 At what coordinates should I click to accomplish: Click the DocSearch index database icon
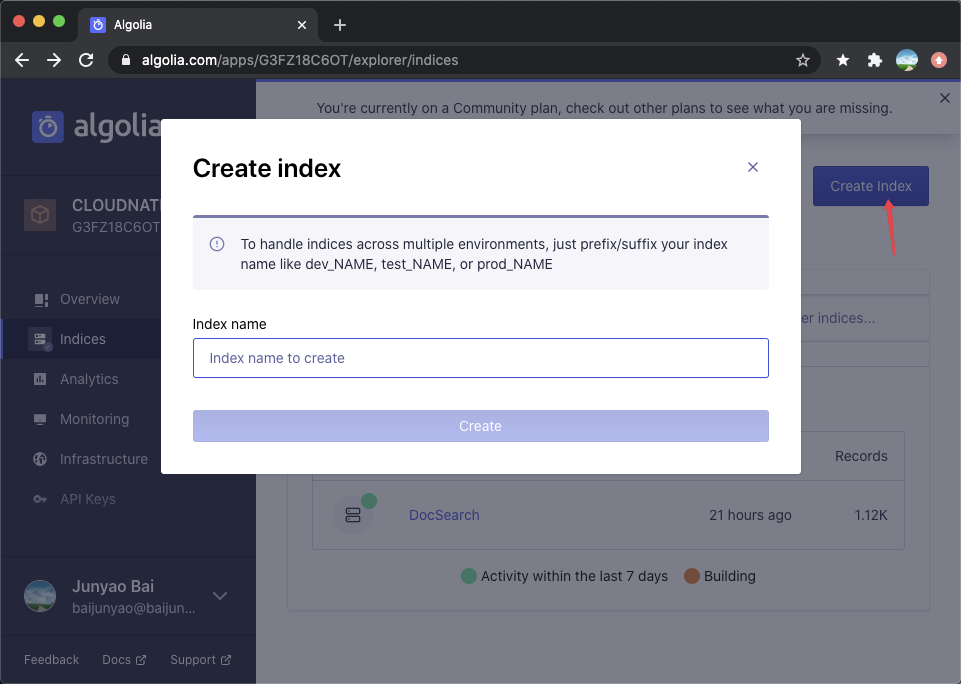click(352, 513)
